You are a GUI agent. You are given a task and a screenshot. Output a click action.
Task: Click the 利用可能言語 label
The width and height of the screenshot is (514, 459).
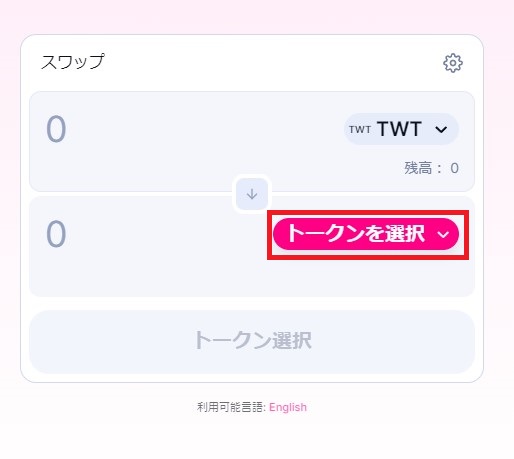(x=231, y=407)
